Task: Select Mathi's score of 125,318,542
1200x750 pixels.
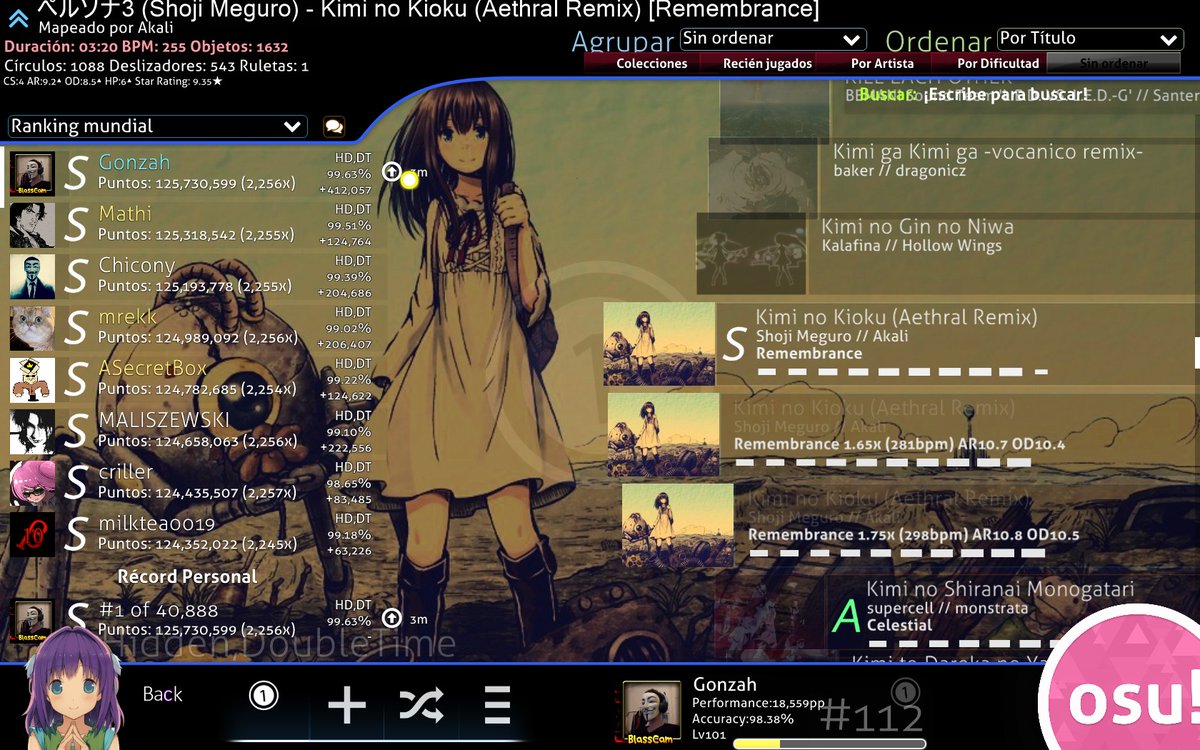Action: click(190, 225)
